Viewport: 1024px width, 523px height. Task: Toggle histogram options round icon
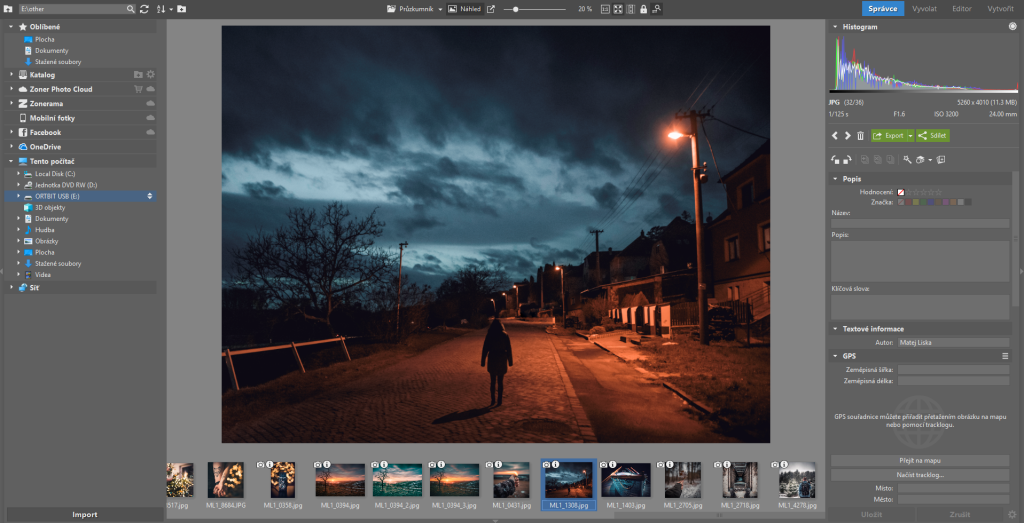tap(1012, 27)
